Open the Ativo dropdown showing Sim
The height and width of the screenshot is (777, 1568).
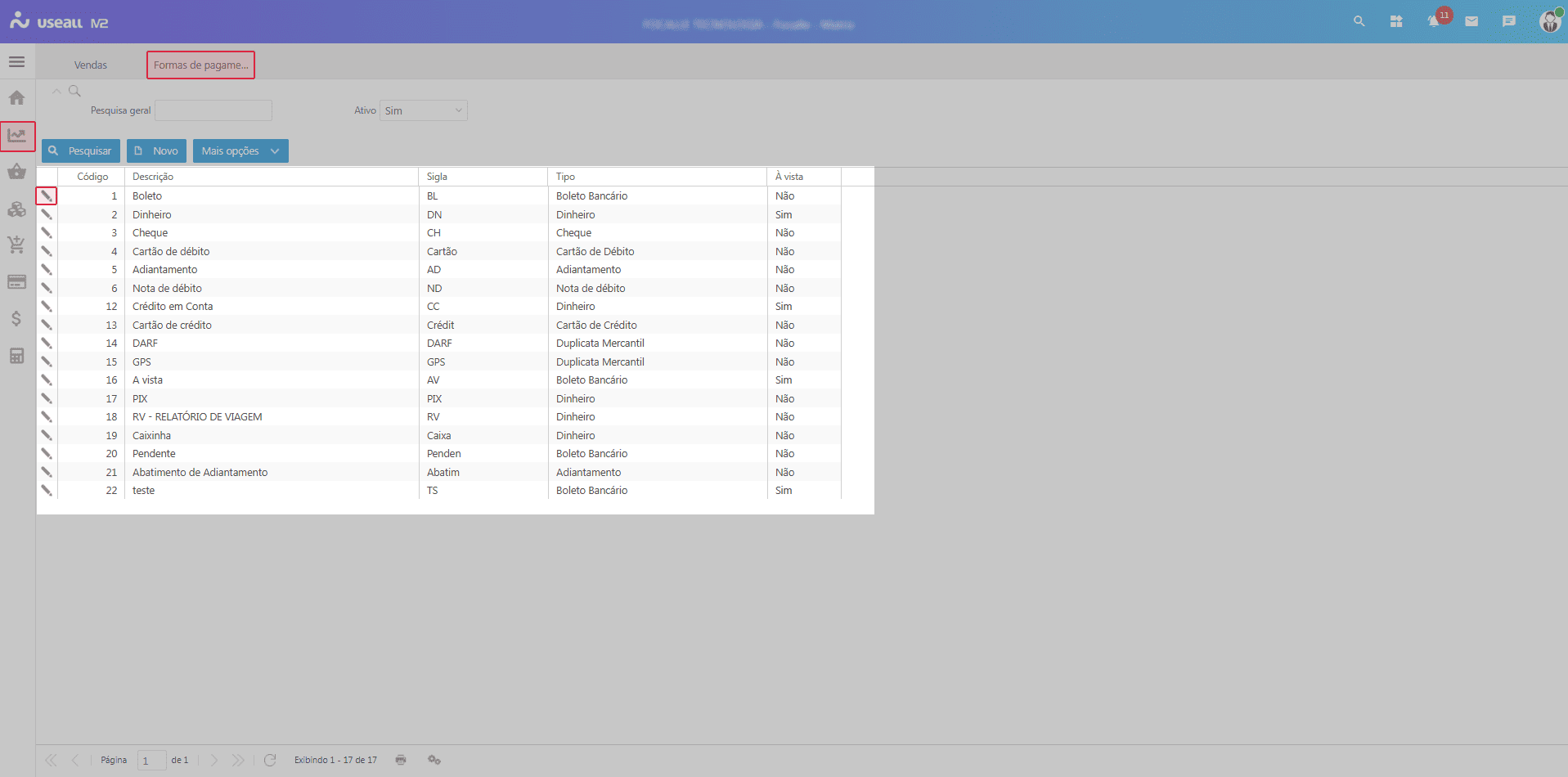423,110
